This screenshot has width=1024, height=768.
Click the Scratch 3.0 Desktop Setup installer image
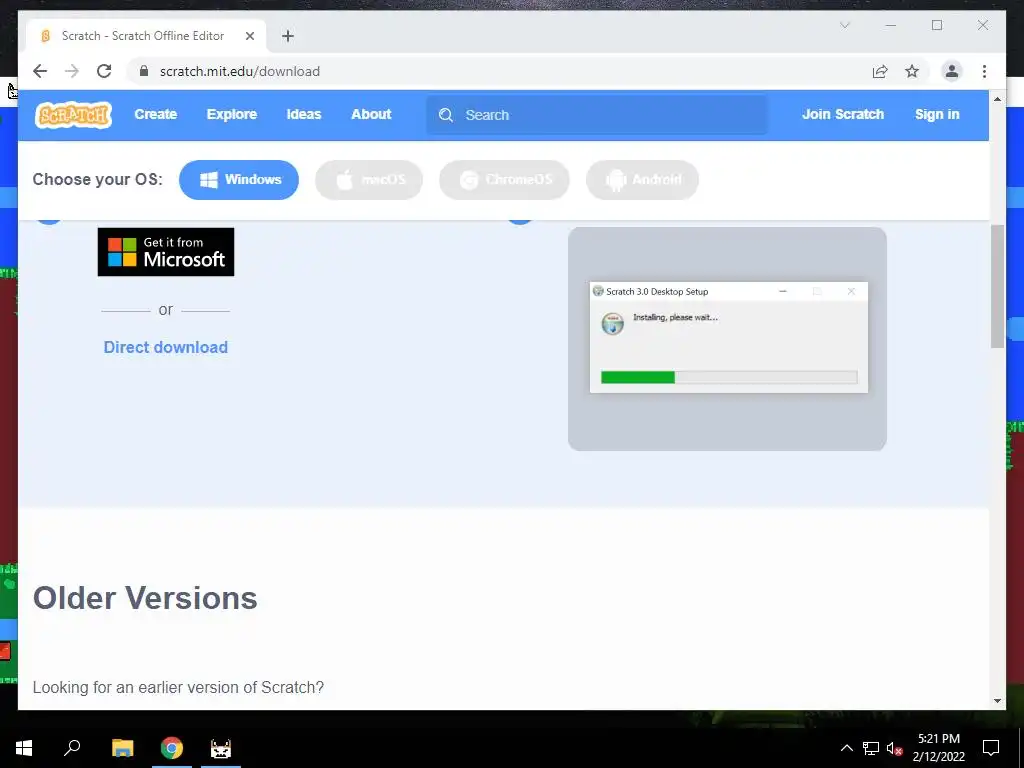[728, 339]
